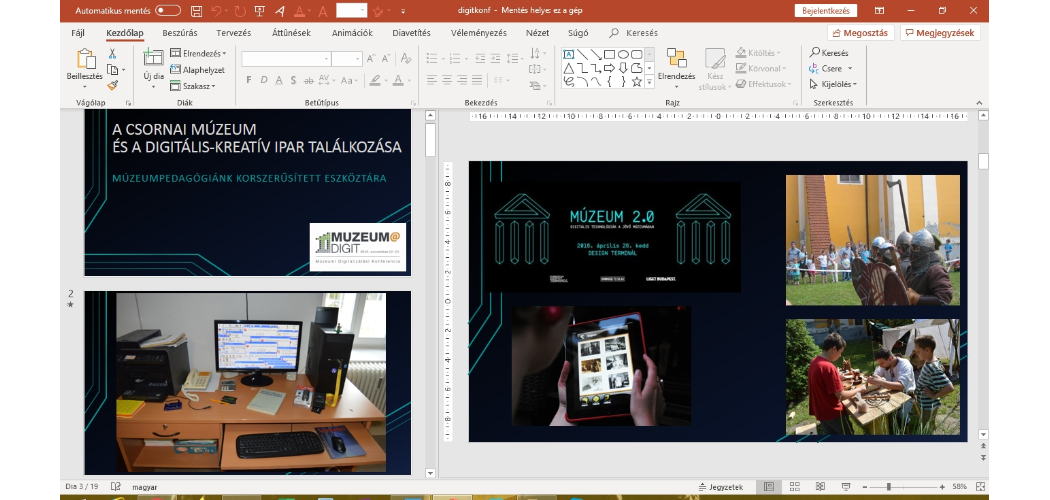Viewport: 1050px width, 500px height.
Task: Click the Elrendezés arrange icon in Rajz group
Action: pos(676,62)
